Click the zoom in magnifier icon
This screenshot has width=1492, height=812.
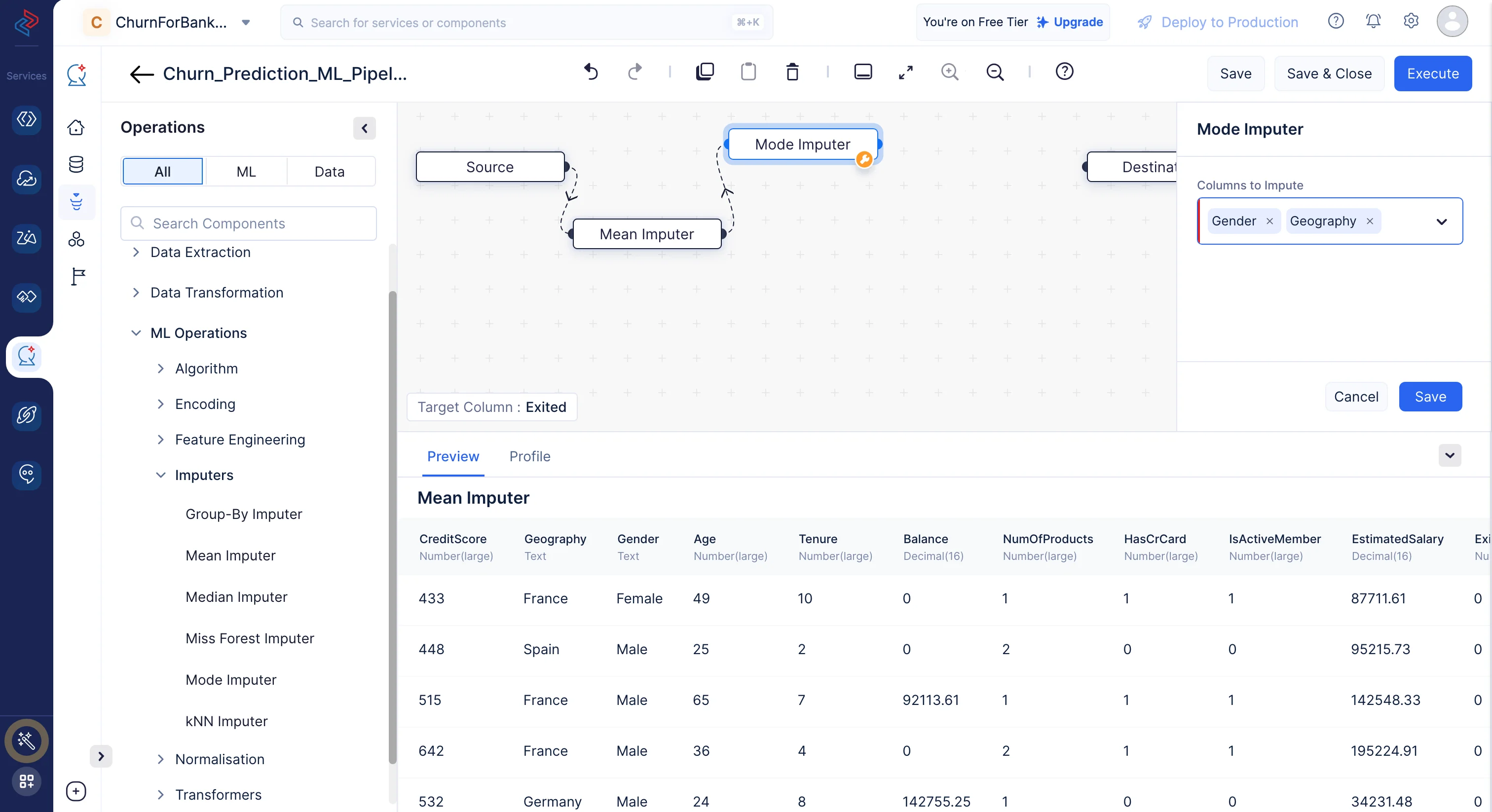tap(949, 72)
